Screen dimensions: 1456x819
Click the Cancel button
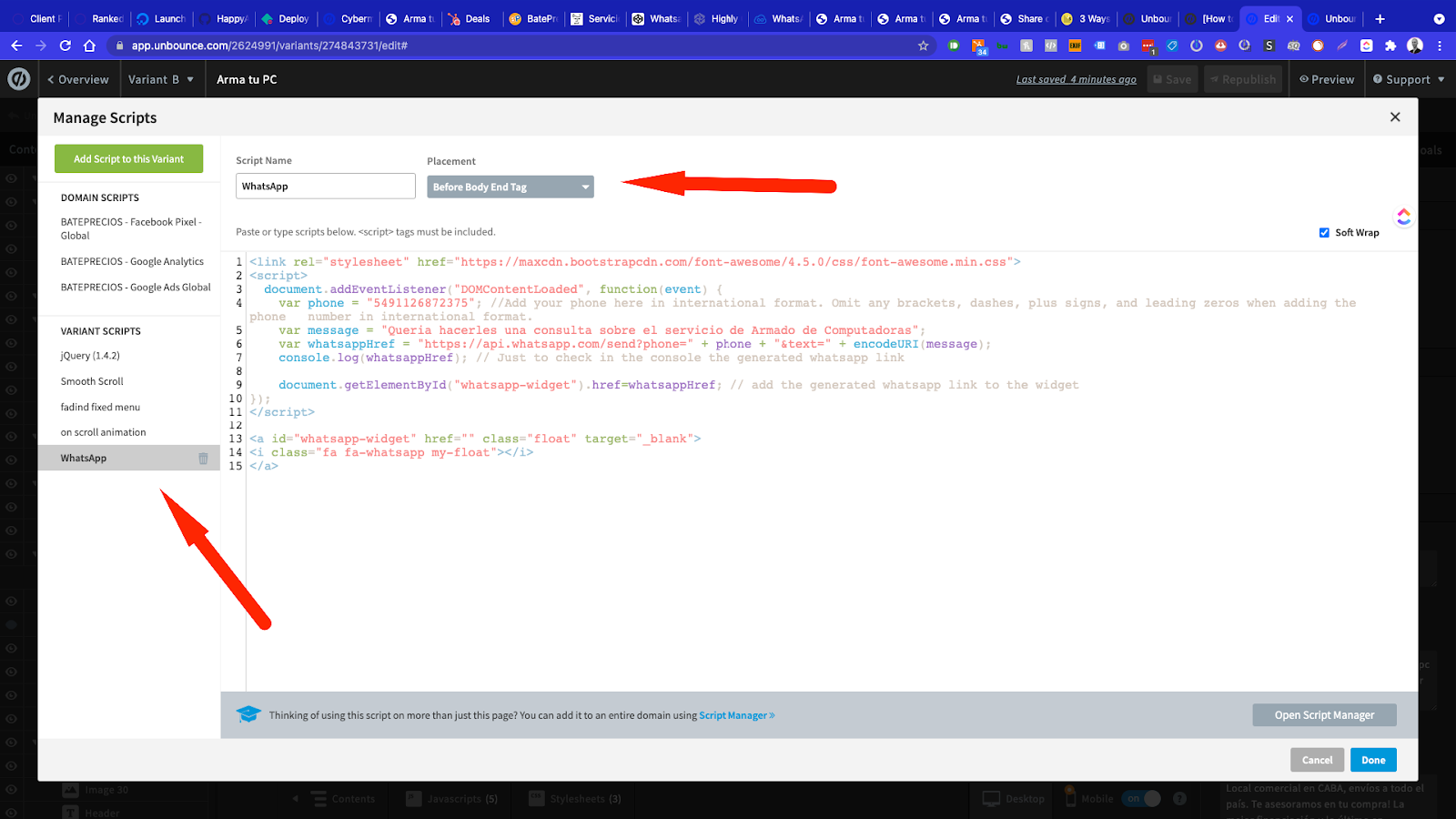coord(1317,760)
